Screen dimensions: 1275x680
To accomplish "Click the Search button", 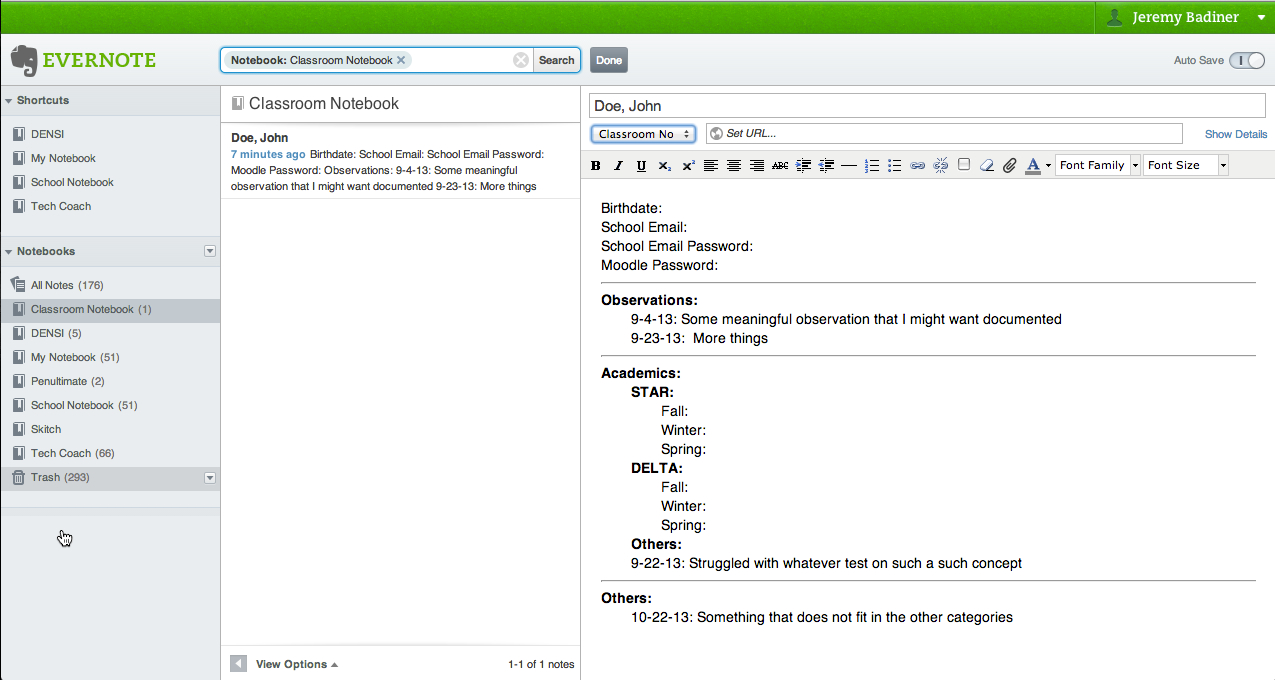I will [557, 60].
